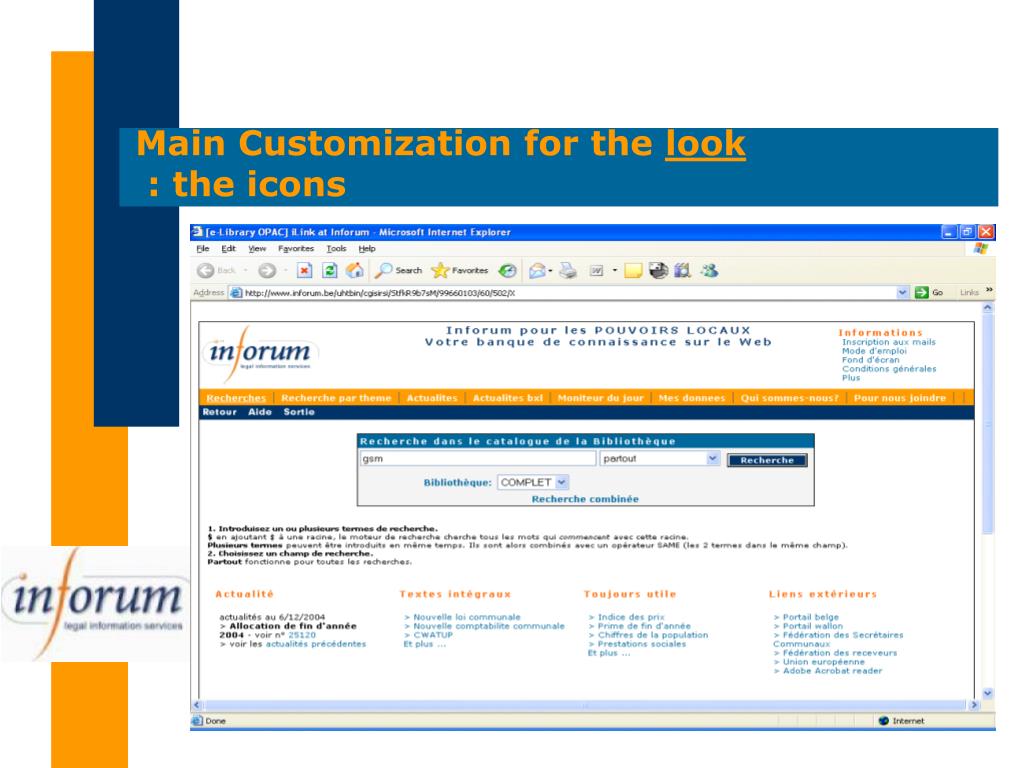Go to the Home page icon
Image resolution: width=1024 pixels, height=768 pixels.
(x=355, y=270)
